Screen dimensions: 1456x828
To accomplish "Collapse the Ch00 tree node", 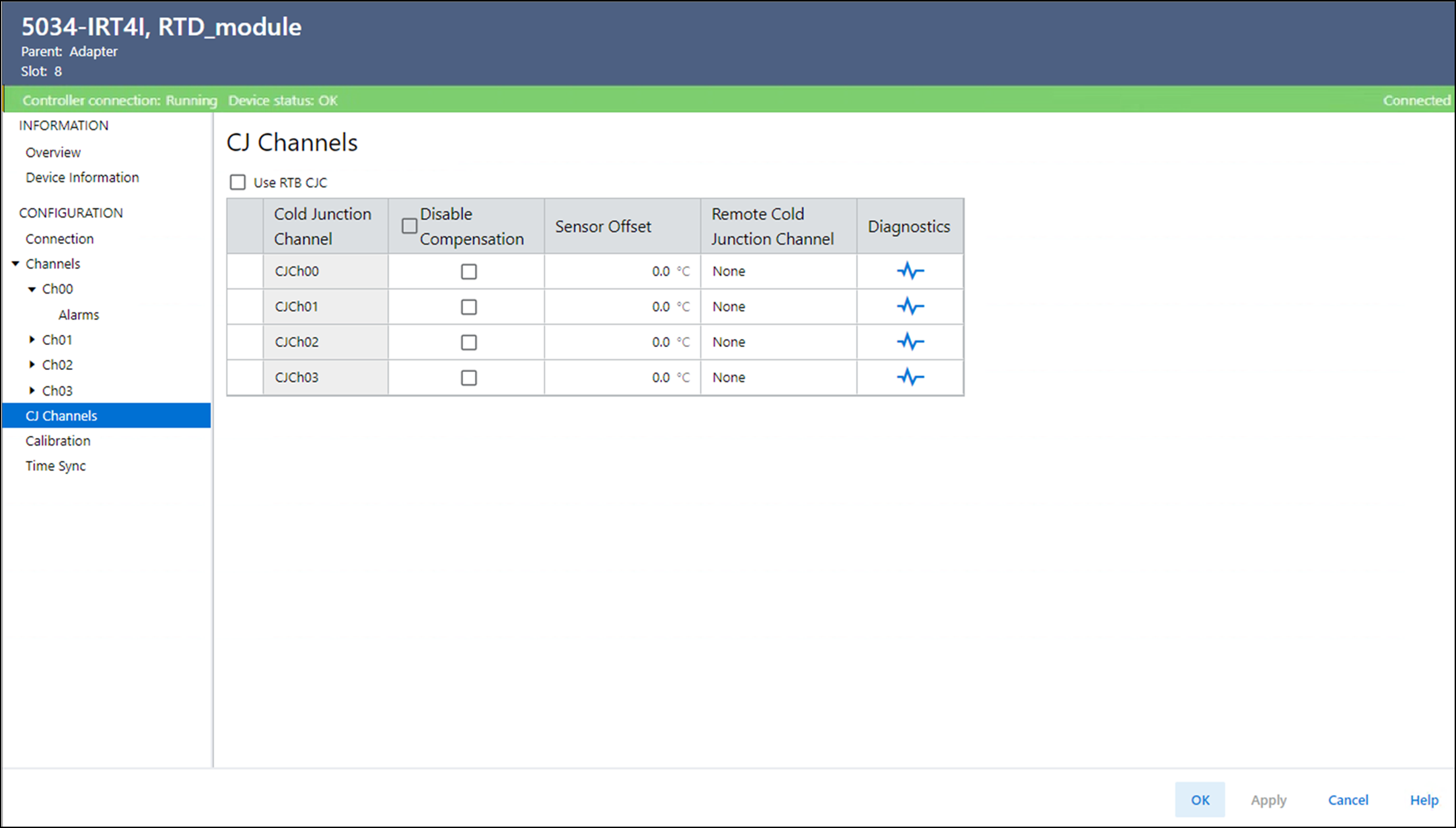I will (x=32, y=289).
